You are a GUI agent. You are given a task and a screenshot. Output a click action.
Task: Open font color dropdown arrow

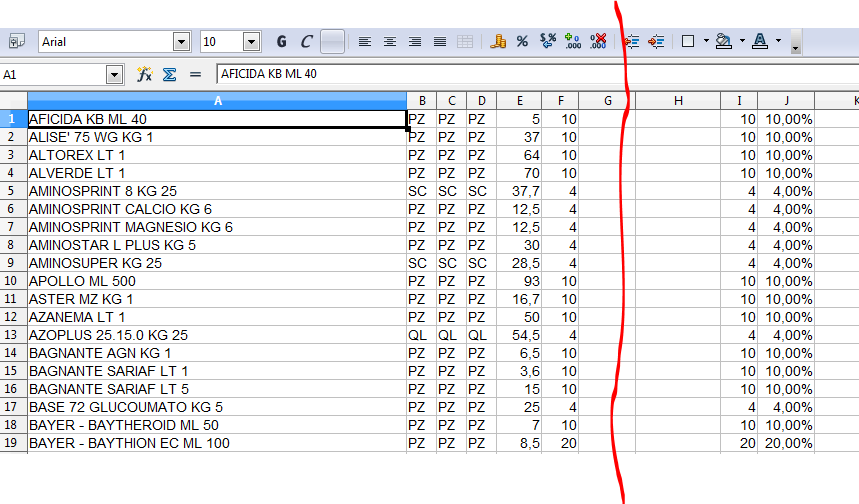778,41
